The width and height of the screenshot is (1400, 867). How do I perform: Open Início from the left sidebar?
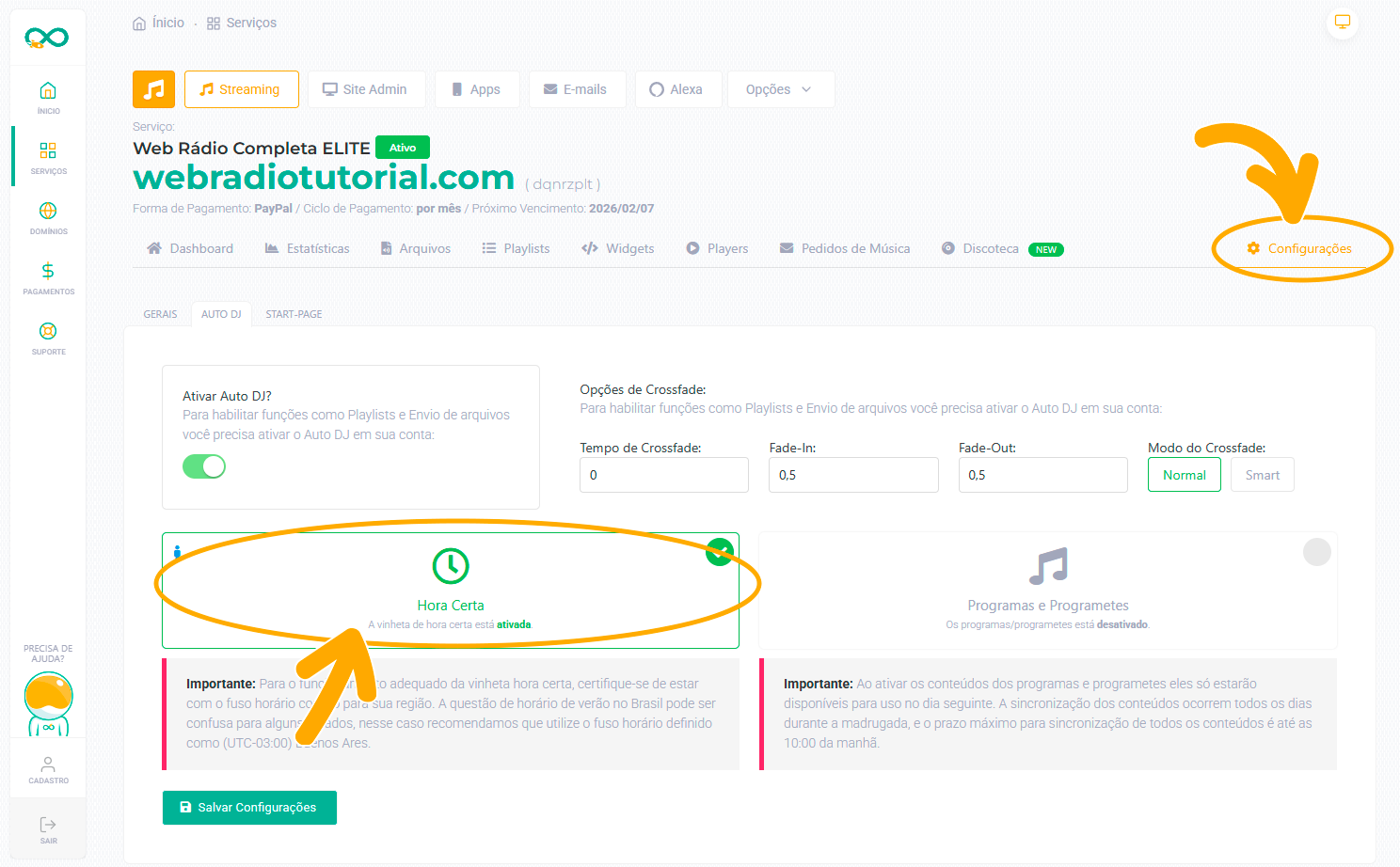coord(48,97)
